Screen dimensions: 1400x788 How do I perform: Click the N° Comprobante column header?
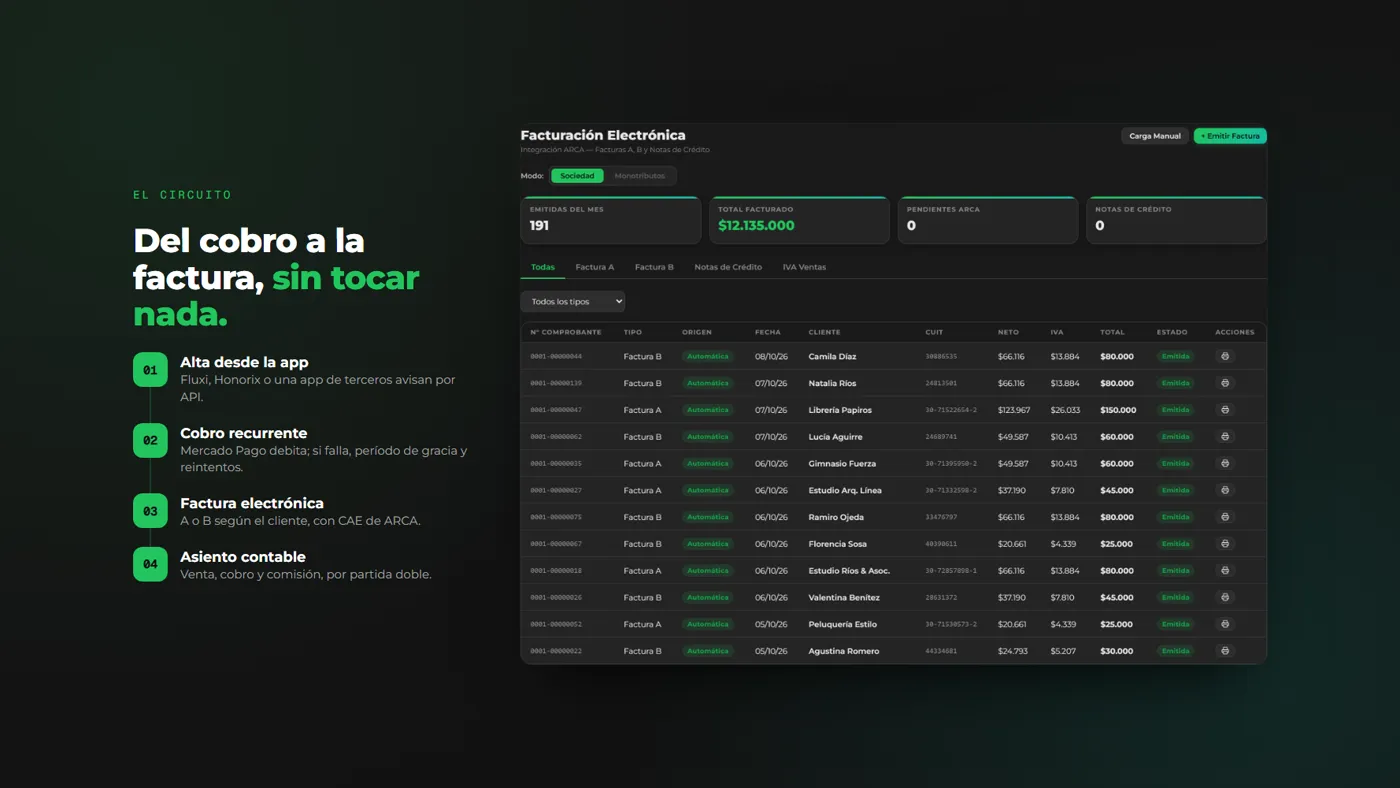click(x=566, y=332)
